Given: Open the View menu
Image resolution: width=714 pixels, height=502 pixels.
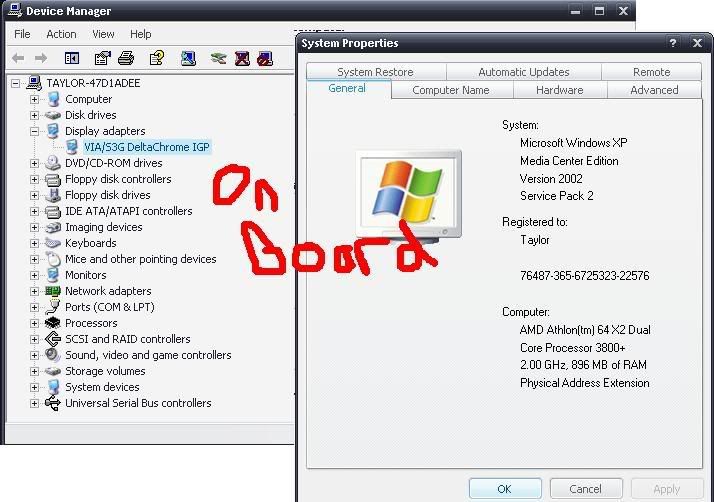Looking at the screenshot, I should point(103,34).
